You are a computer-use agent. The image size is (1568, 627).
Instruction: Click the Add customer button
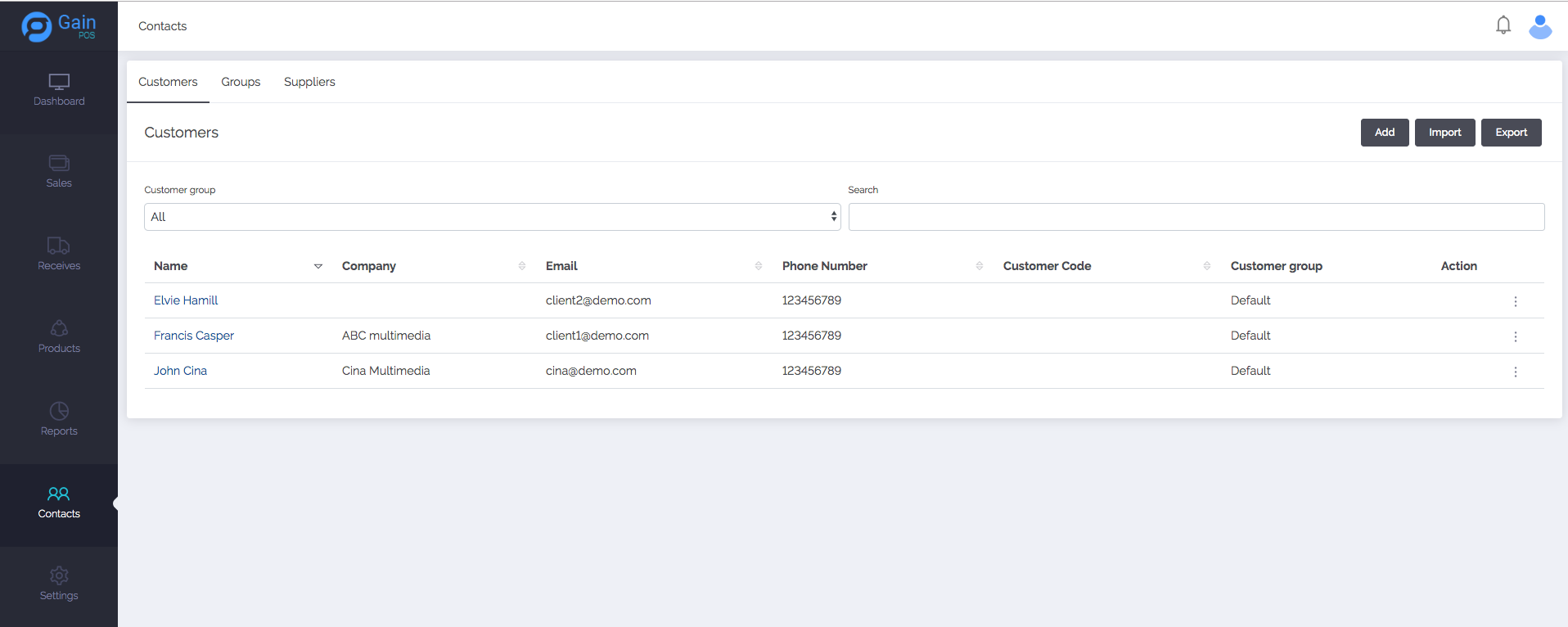(1384, 133)
